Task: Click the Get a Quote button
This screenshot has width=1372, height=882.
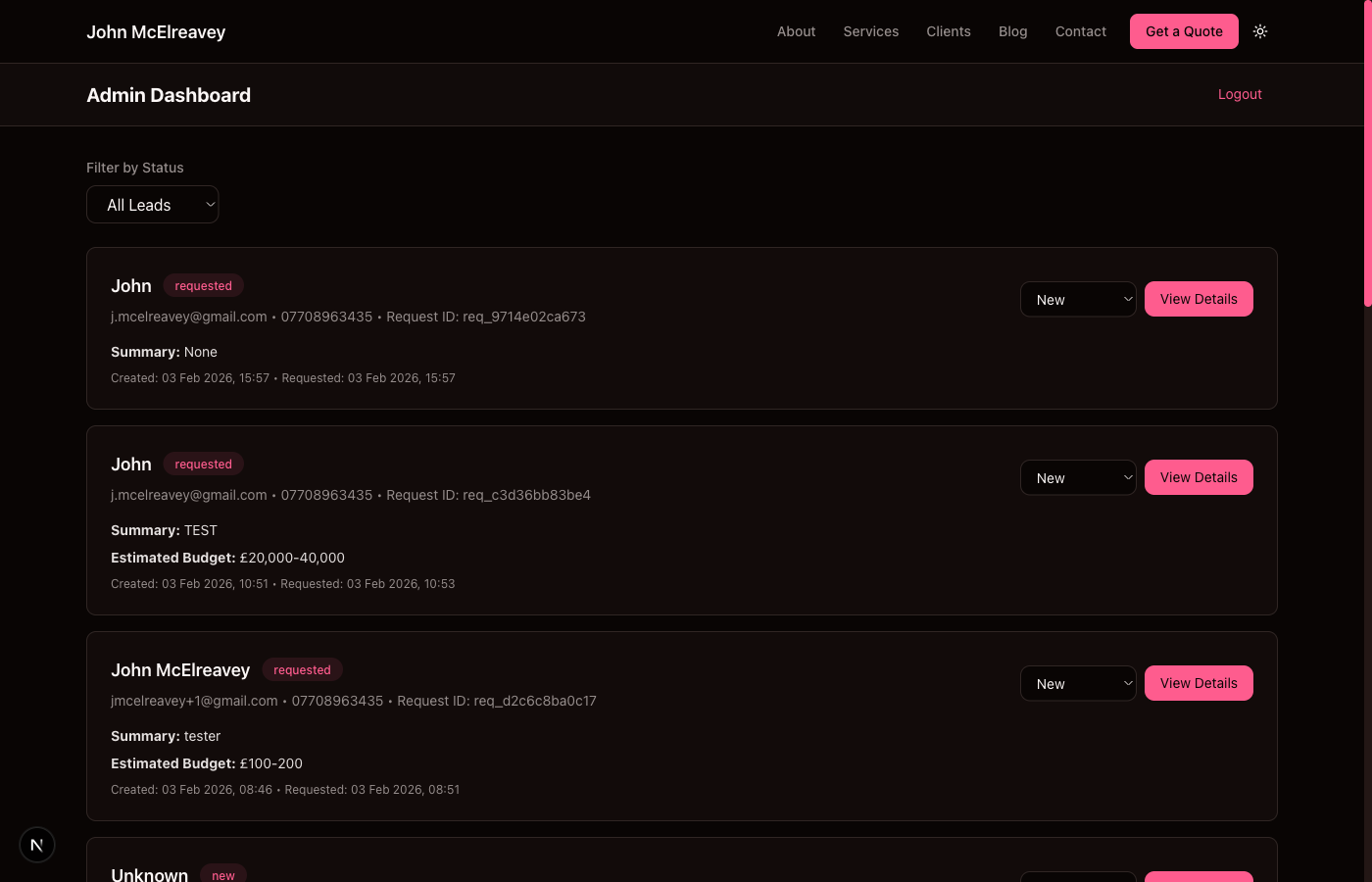Action: coord(1184,31)
